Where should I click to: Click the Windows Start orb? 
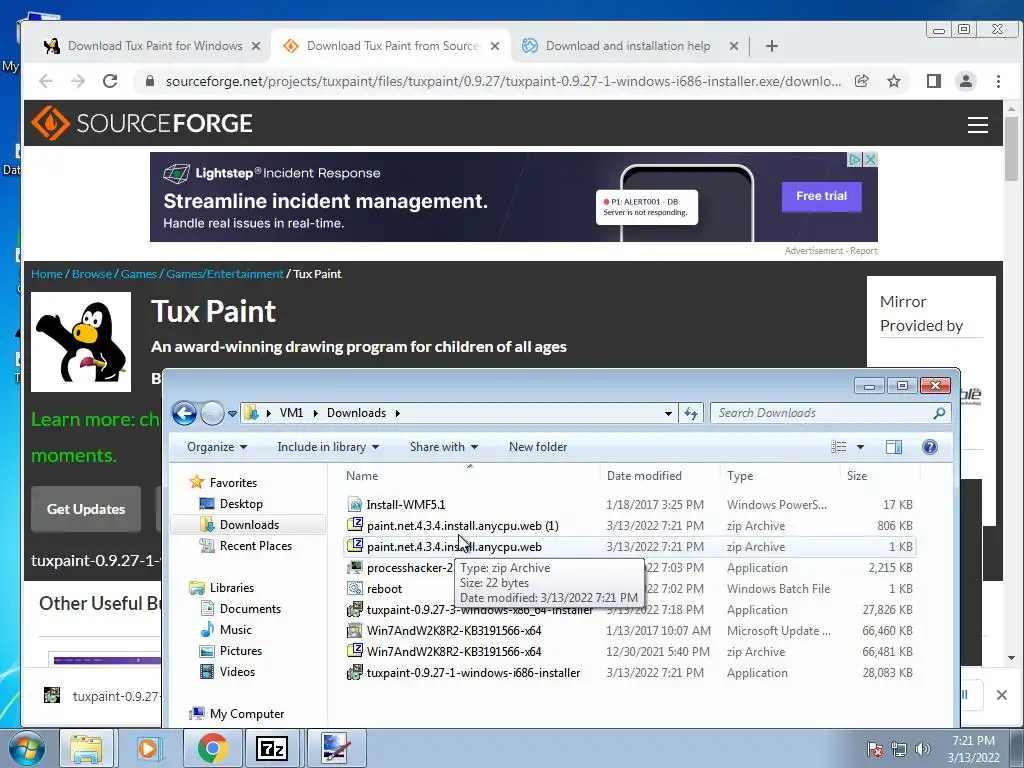point(27,749)
